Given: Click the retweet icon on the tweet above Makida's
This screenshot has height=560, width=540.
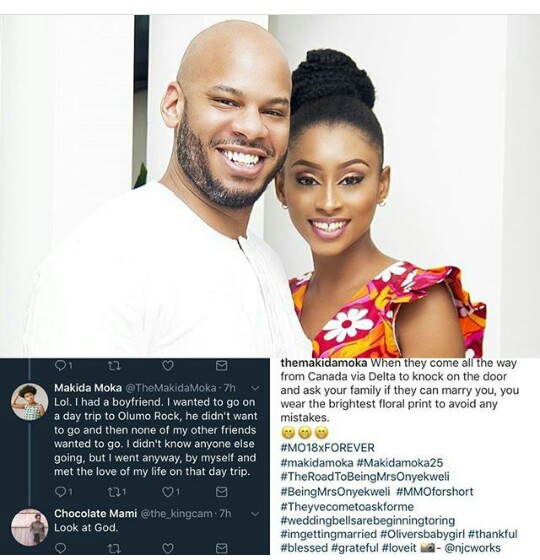Looking at the screenshot, I should tap(114, 365).
